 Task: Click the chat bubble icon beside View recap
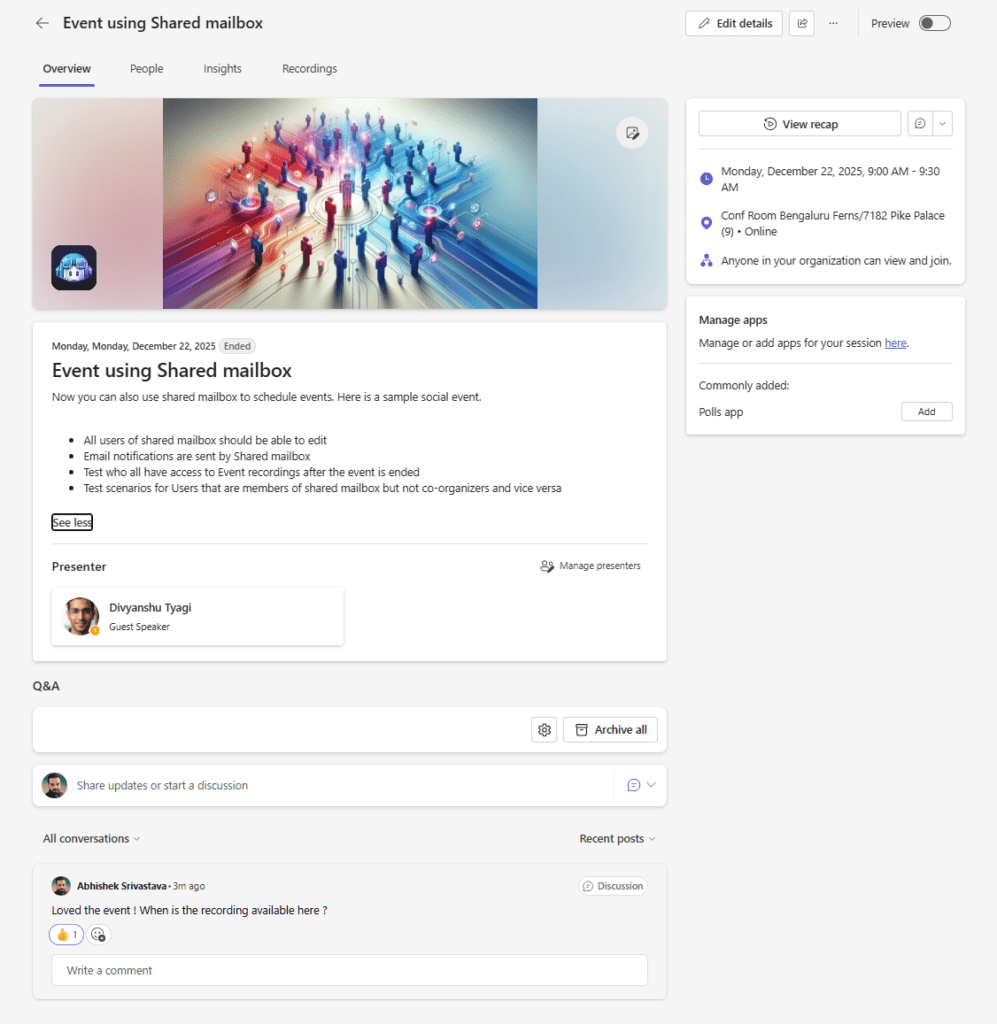point(920,123)
